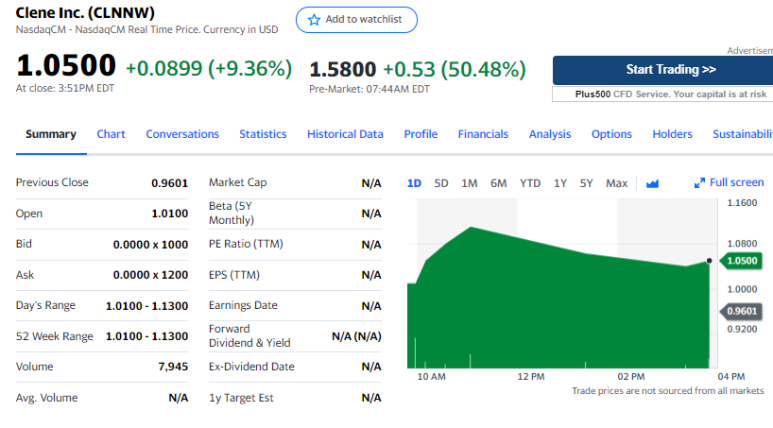Image resolution: width=773 pixels, height=428 pixels.
Task: Select the YTD chart range
Action: pyautogui.click(x=530, y=183)
